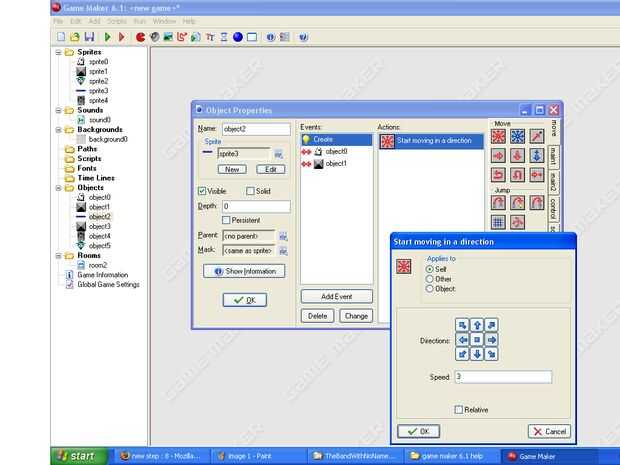The image size is (620, 465).
Task: Select the blue Move Free action icon
Action: [x=518, y=136]
